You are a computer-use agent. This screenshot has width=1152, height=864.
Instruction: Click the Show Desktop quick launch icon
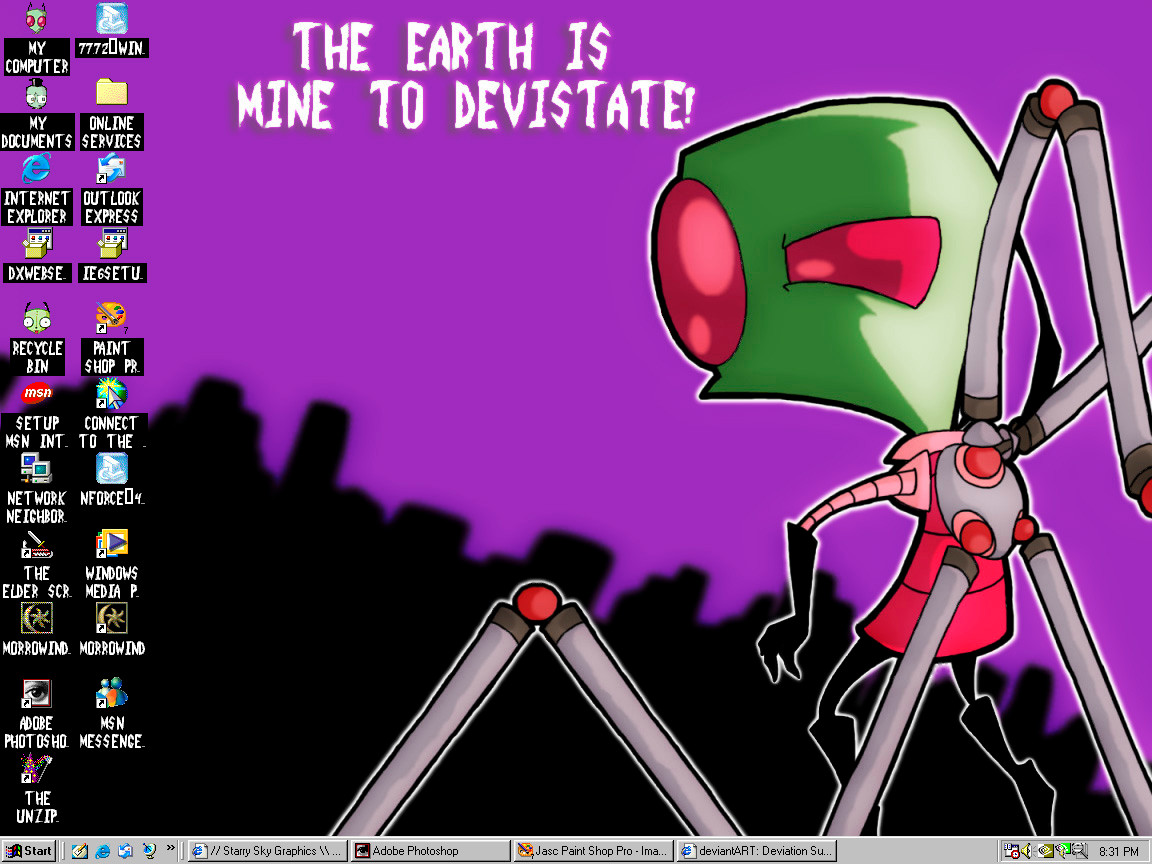pos(79,851)
